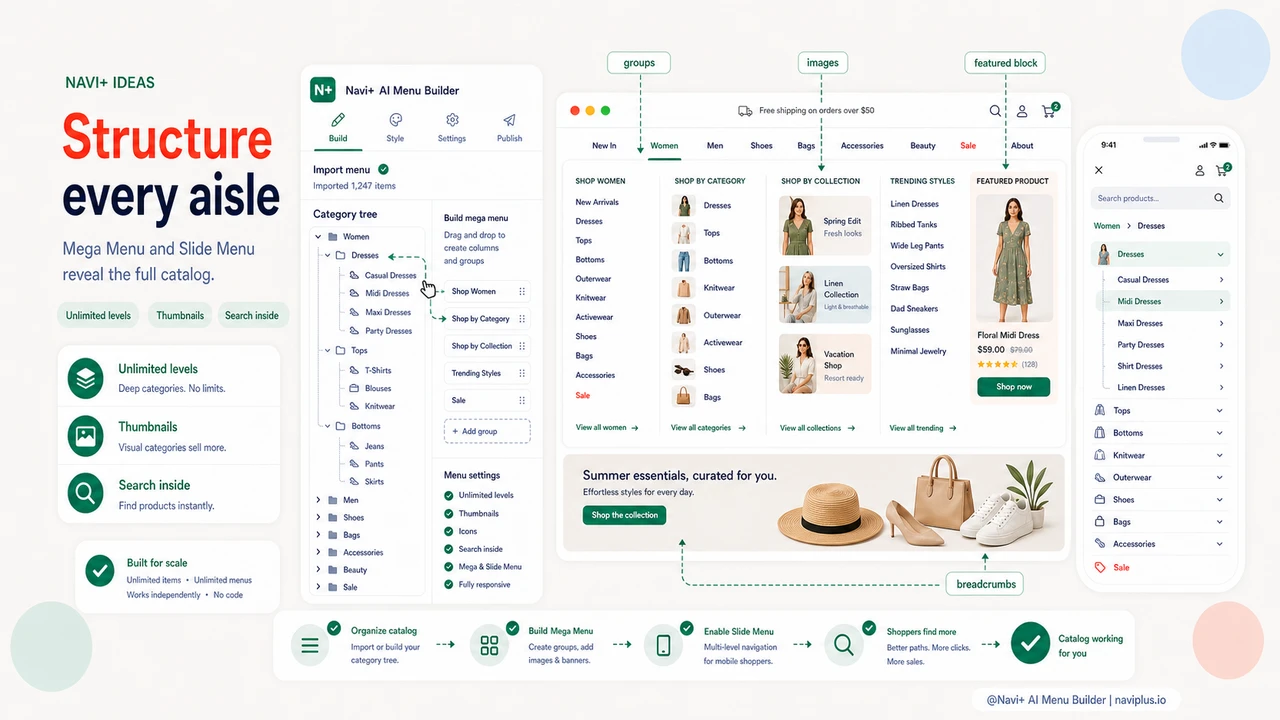This screenshot has width=1280, height=720.
Task: Toggle the Unlimited levels menu setting
Action: pos(449,495)
